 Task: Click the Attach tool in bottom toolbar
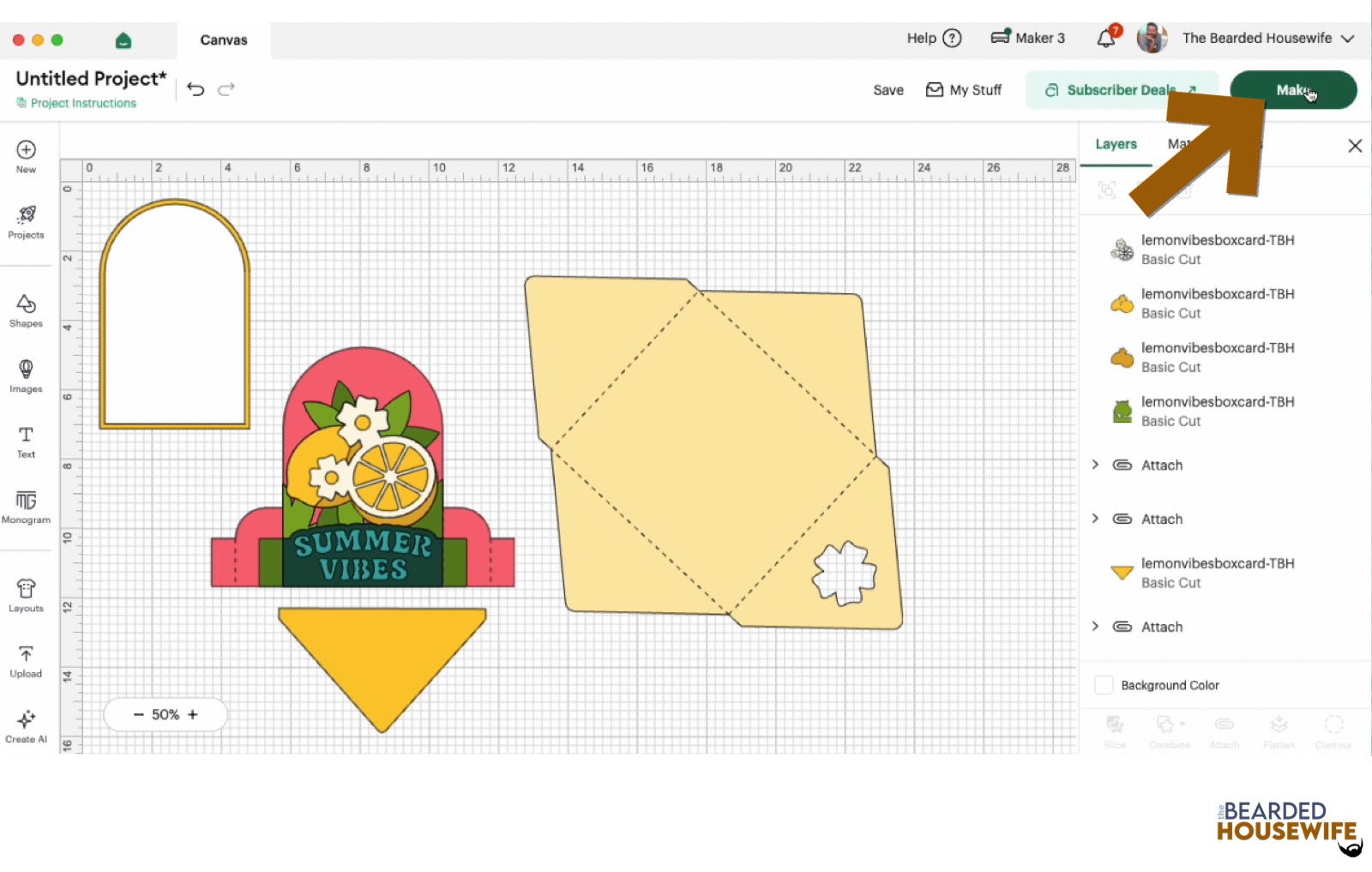[1225, 731]
